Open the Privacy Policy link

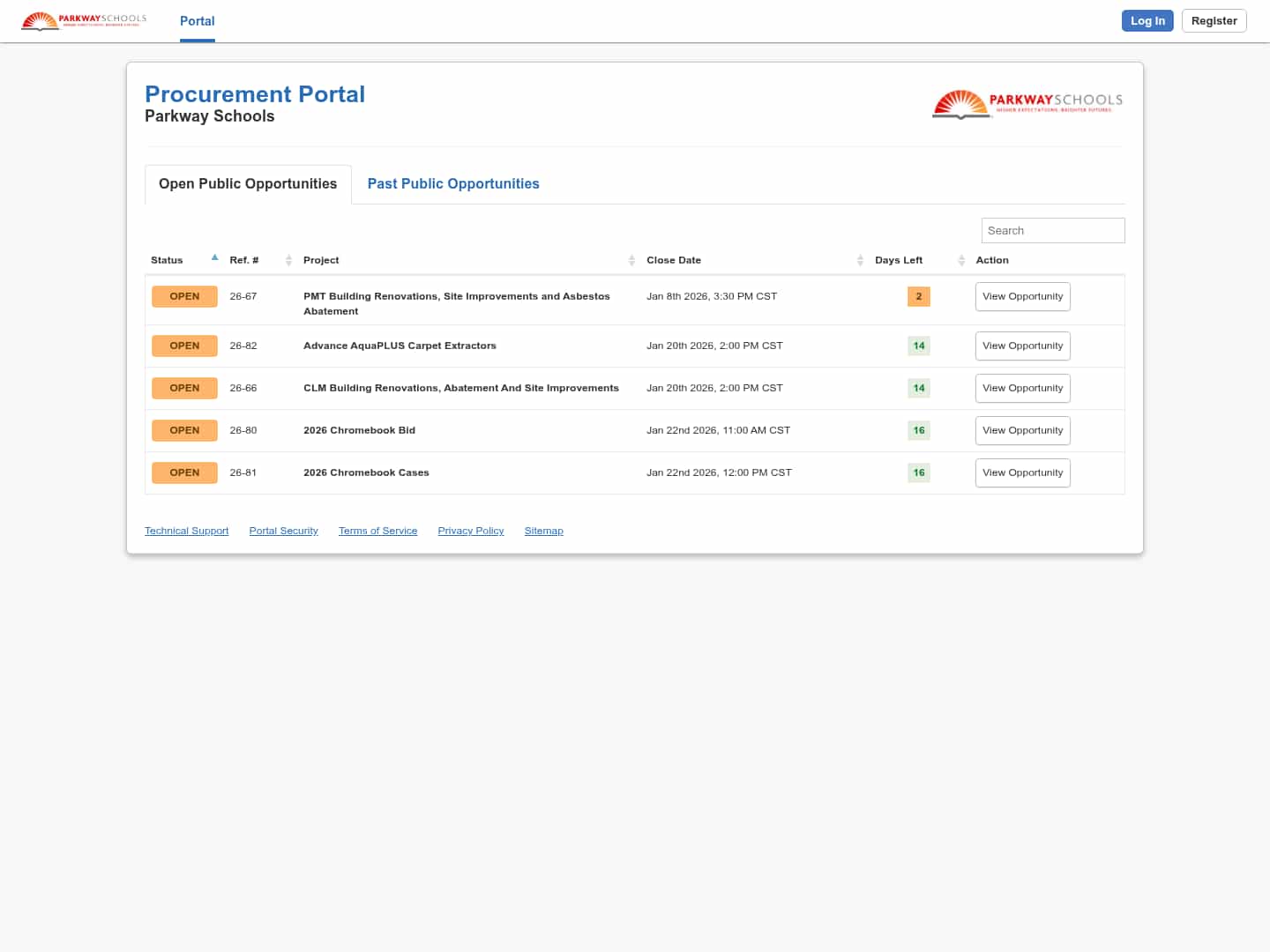point(470,531)
